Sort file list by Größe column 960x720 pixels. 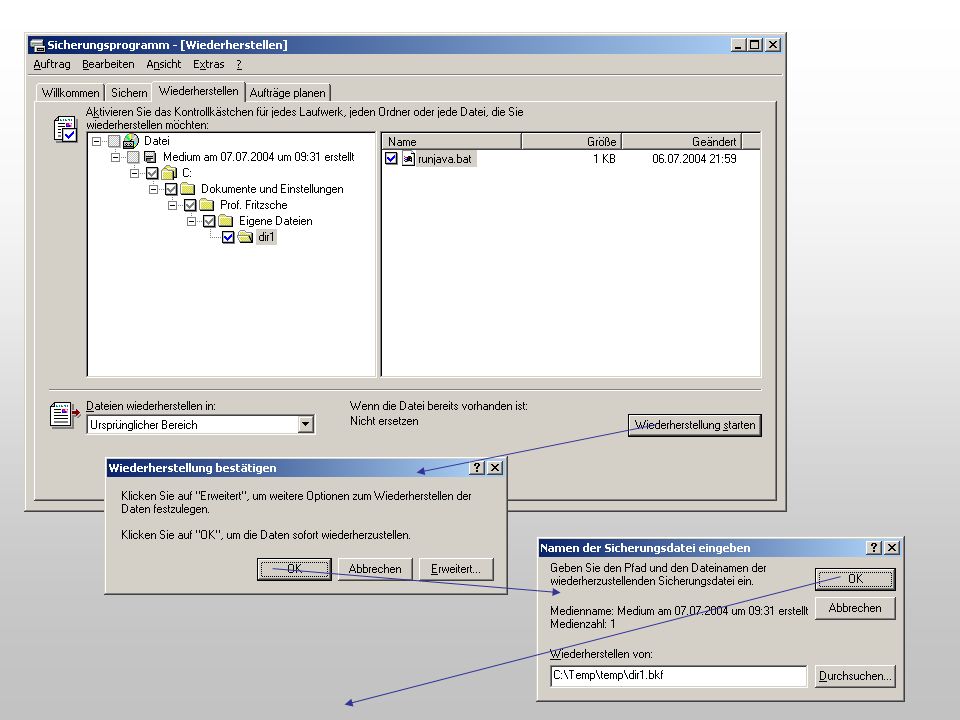pos(571,141)
